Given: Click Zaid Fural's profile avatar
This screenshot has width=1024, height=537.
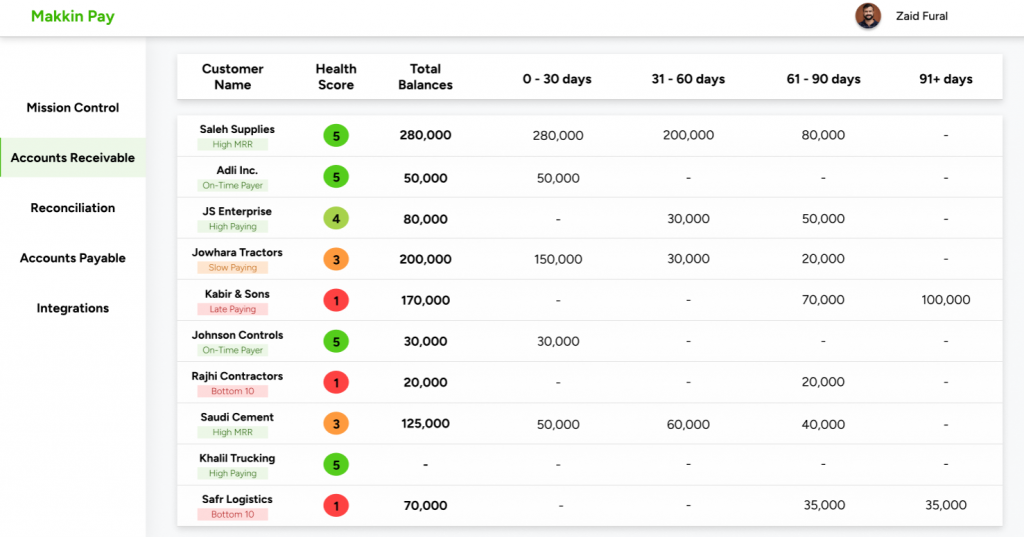Looking at the screenshot, I should pos(868,16).
